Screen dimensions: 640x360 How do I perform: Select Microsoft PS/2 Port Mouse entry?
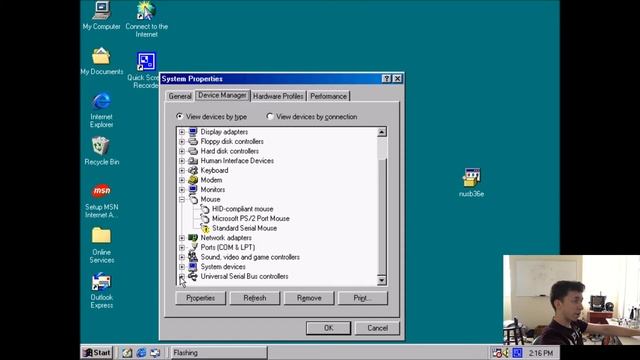tap(251, 218)
